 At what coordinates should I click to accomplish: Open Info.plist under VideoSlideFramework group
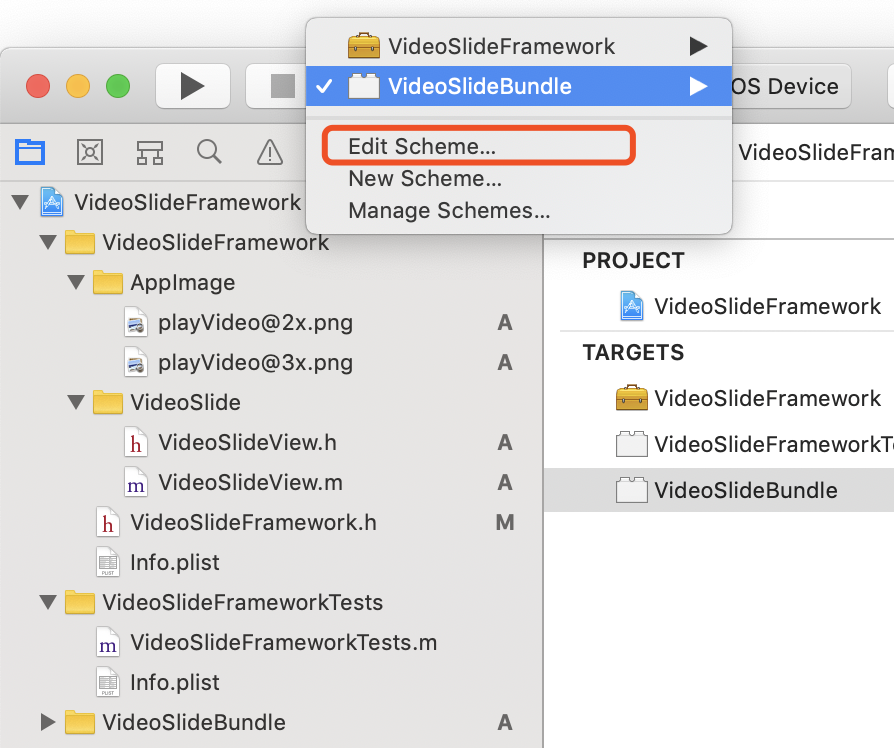point(174,563)
